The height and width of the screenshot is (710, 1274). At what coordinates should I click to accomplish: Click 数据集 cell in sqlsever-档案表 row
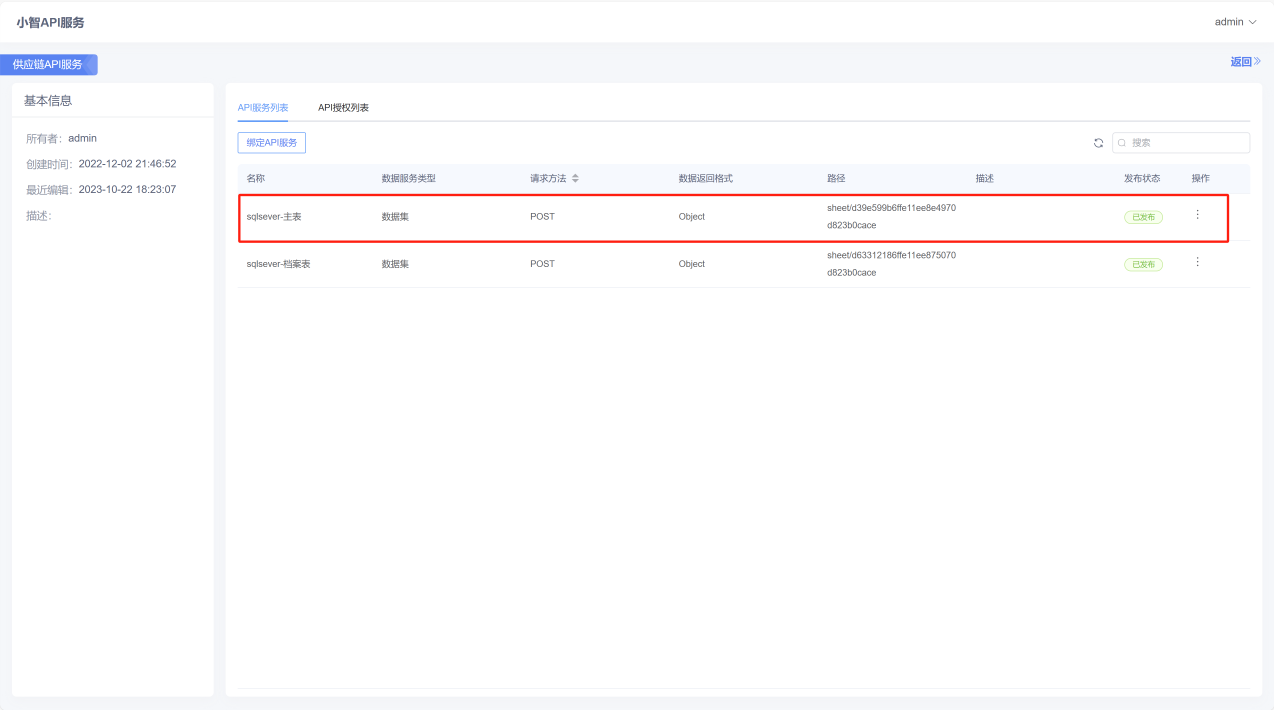[x=395, y=264]
